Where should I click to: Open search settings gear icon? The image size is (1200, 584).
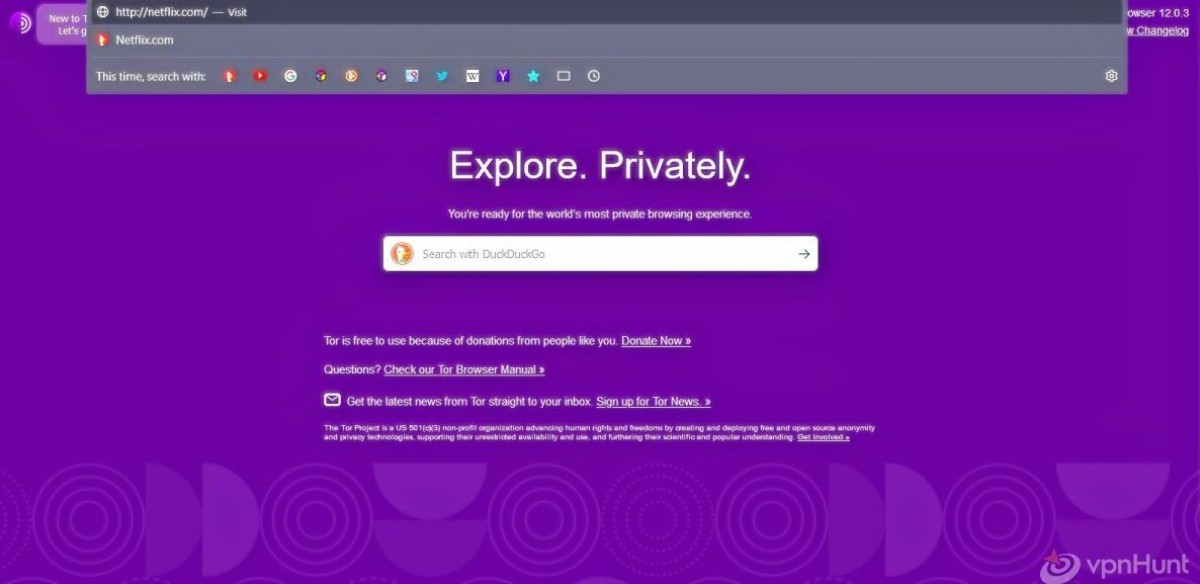pos(1111,76)
